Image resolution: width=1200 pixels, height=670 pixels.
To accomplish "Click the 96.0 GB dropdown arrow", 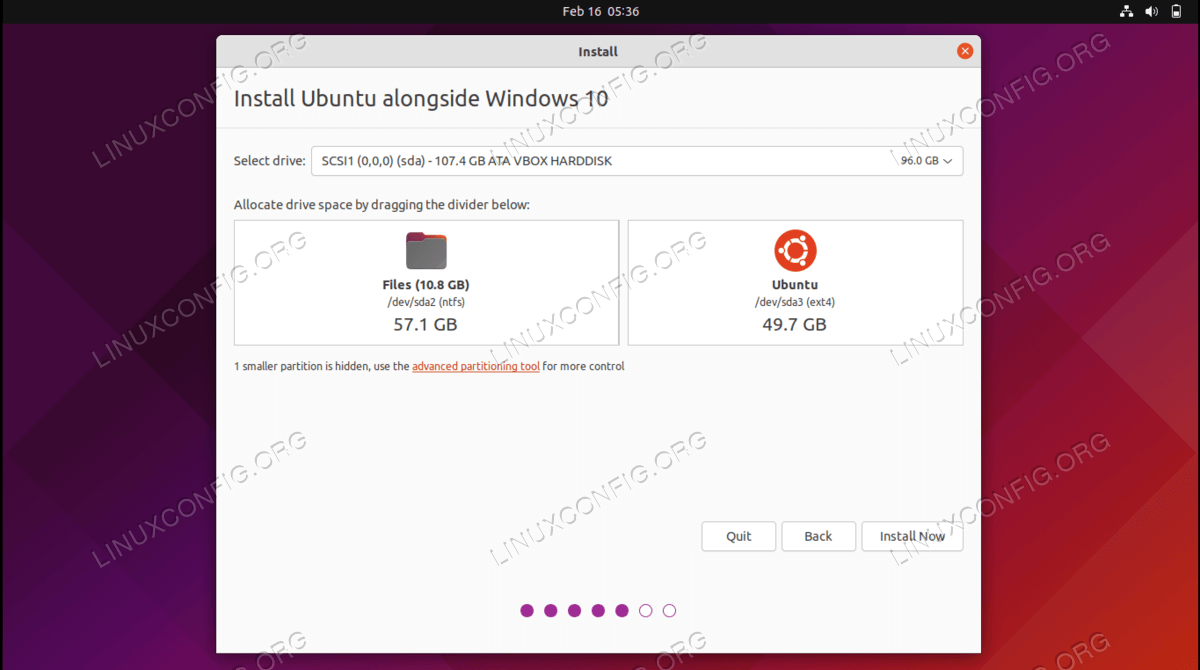I will pyautogui.click(x=947, y=161).
